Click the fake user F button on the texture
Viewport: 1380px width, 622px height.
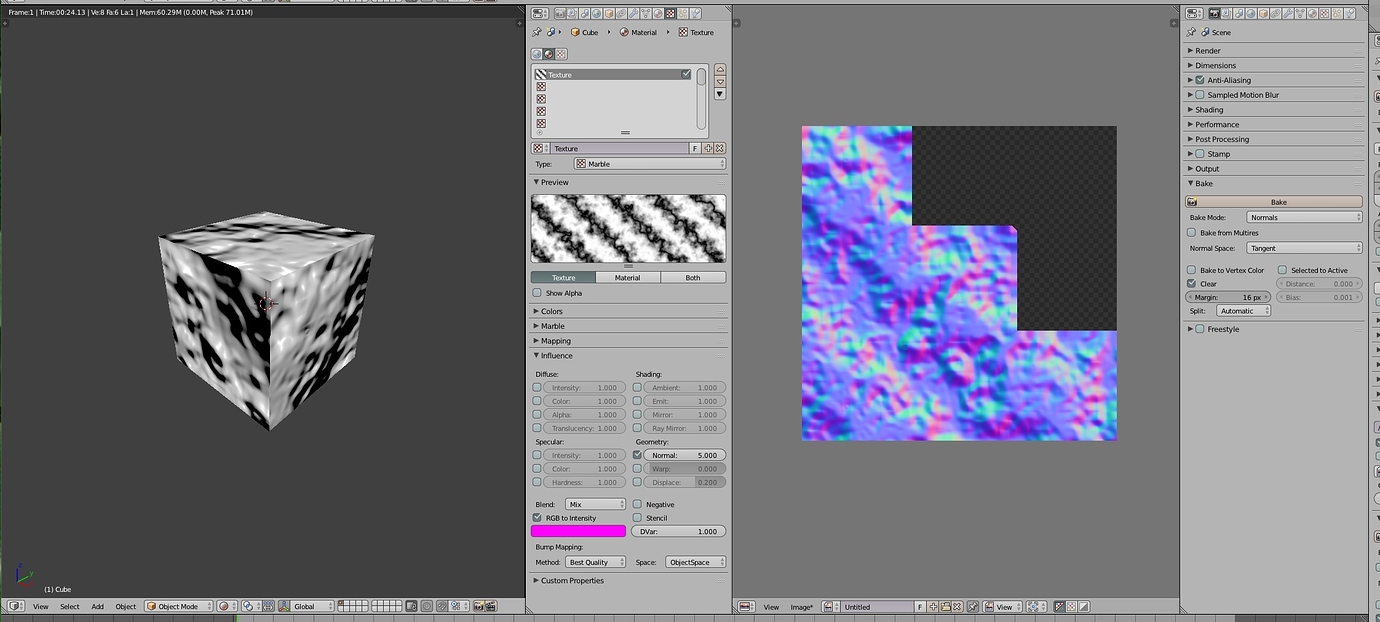point(695,147)
